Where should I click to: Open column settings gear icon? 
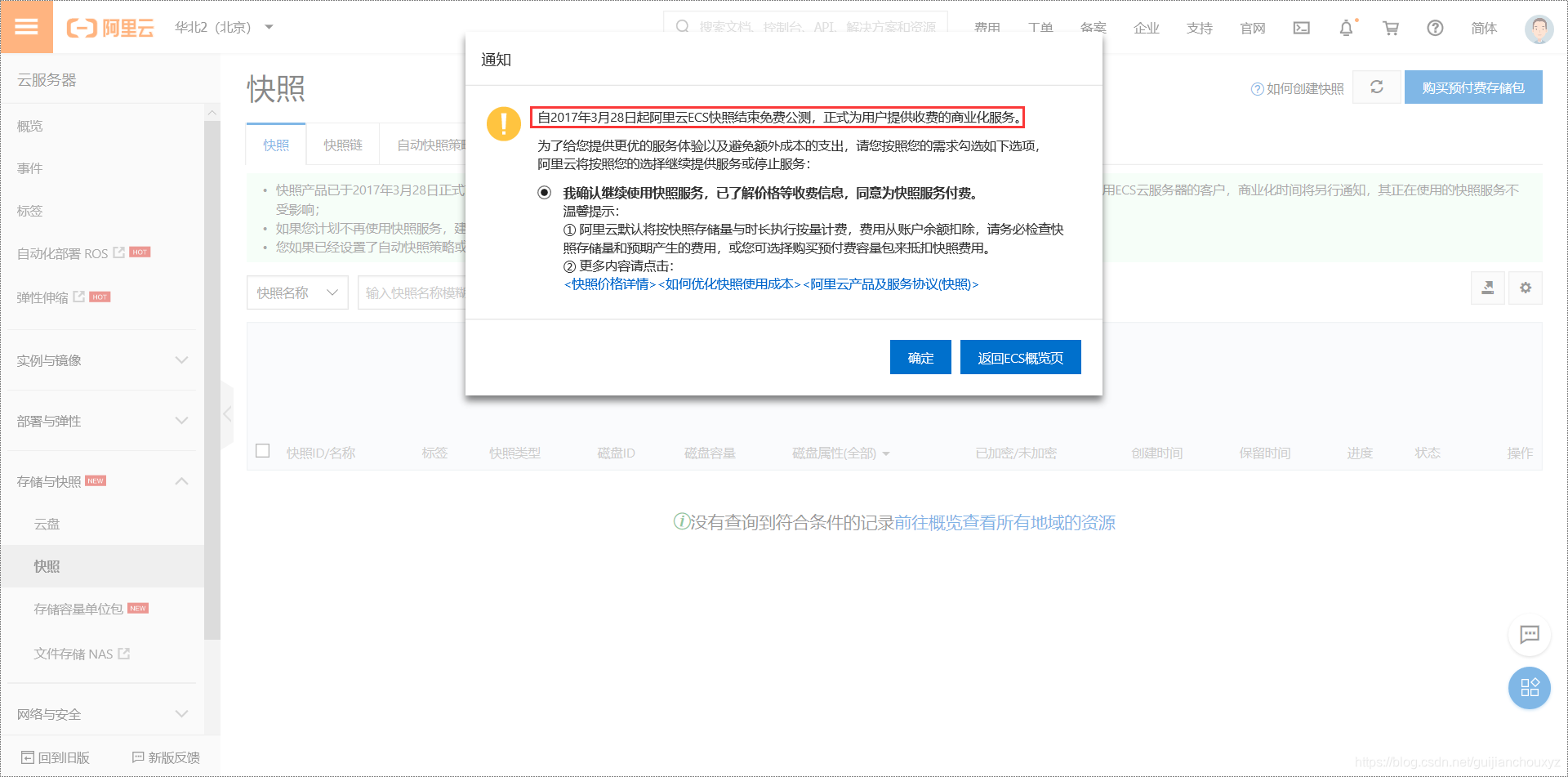coord(1526,288)
